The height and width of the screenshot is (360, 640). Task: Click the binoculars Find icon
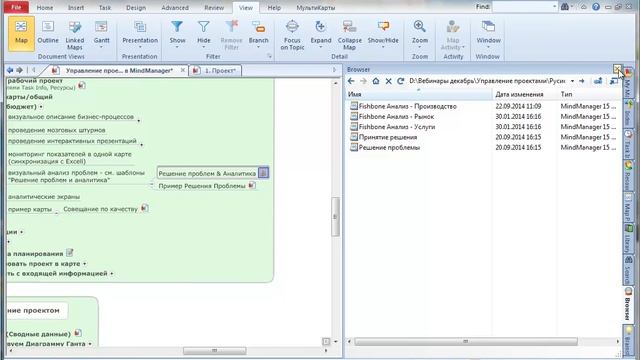pos(565,7)
